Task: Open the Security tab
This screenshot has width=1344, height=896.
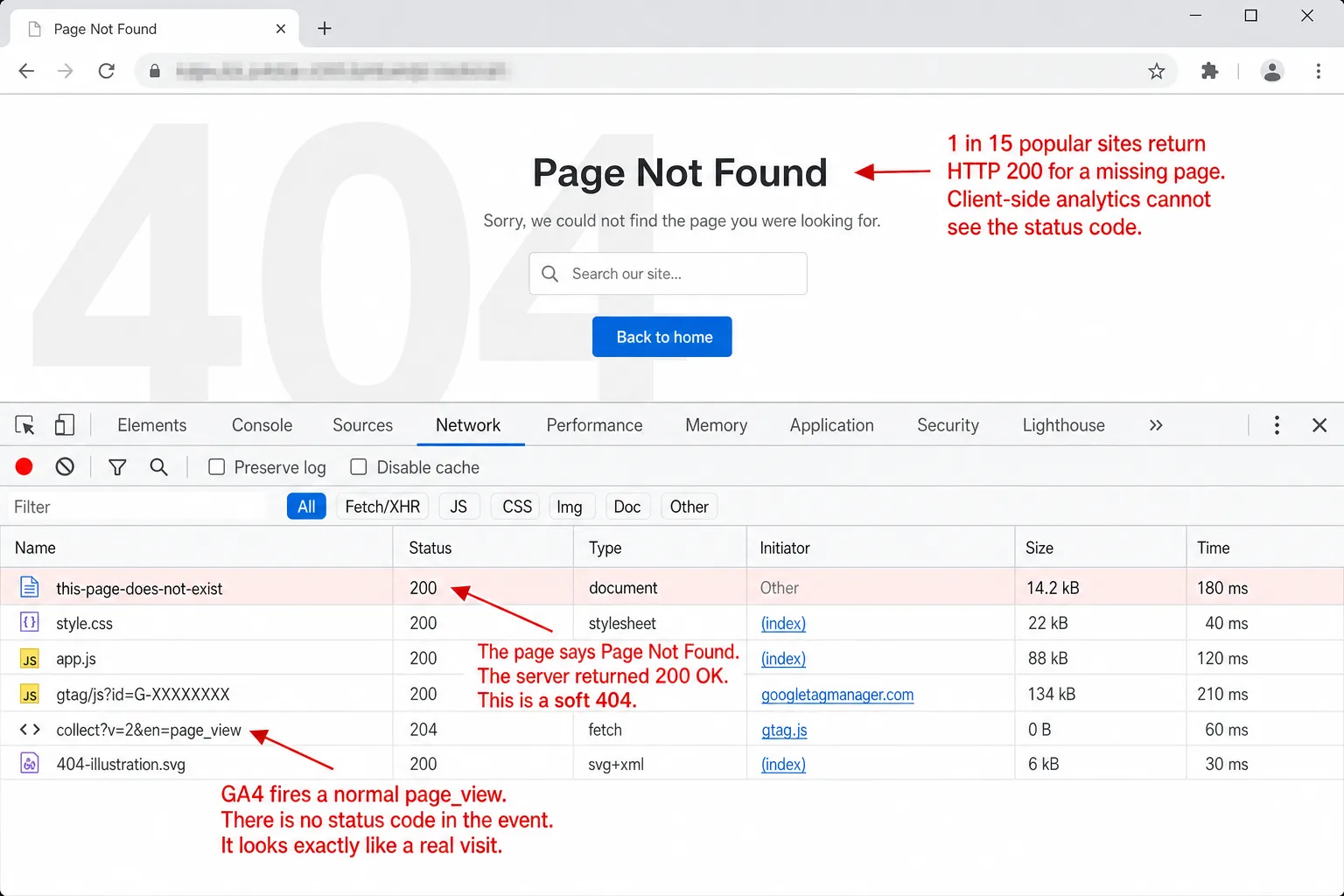Action: (948, 425)
